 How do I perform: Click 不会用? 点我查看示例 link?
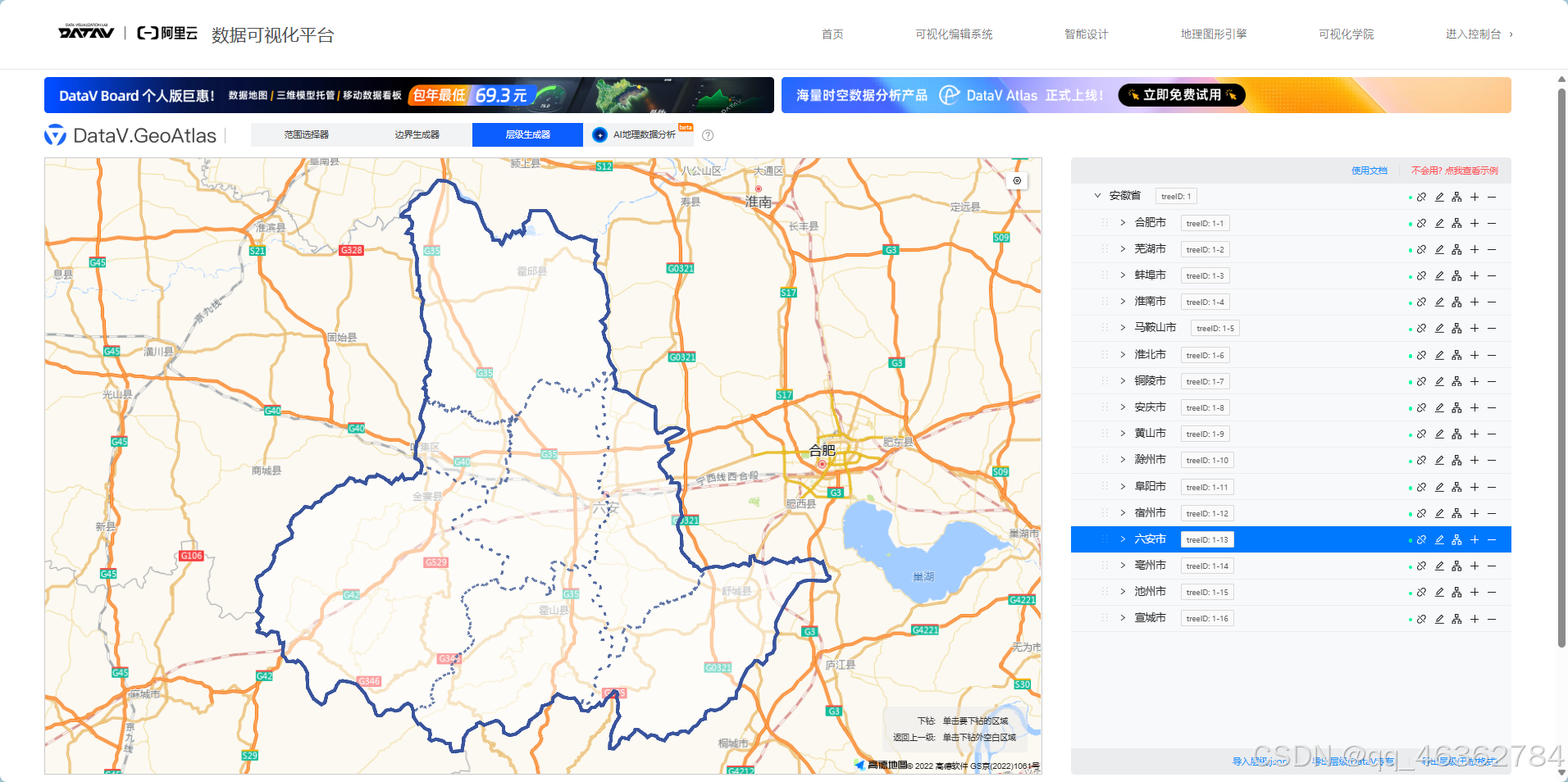[1454, 170]
